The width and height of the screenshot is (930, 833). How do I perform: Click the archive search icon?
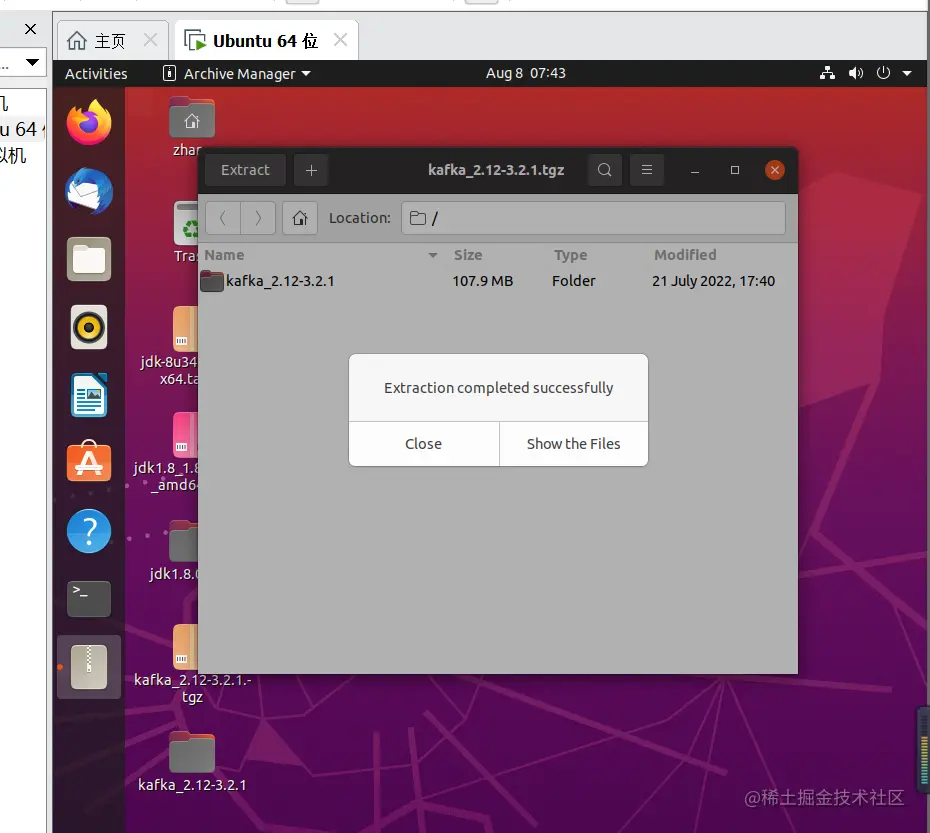tap(604, 170)
